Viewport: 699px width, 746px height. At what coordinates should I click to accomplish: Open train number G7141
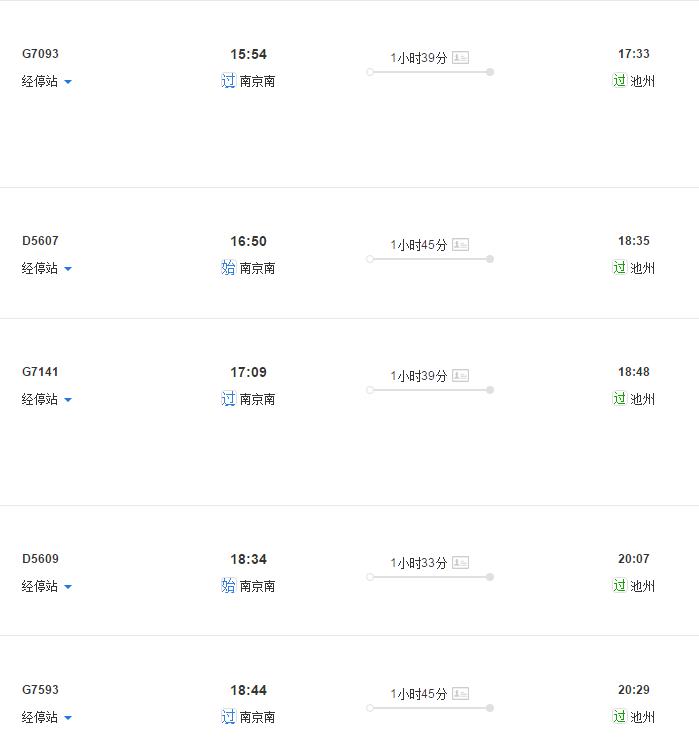(40, 372)
